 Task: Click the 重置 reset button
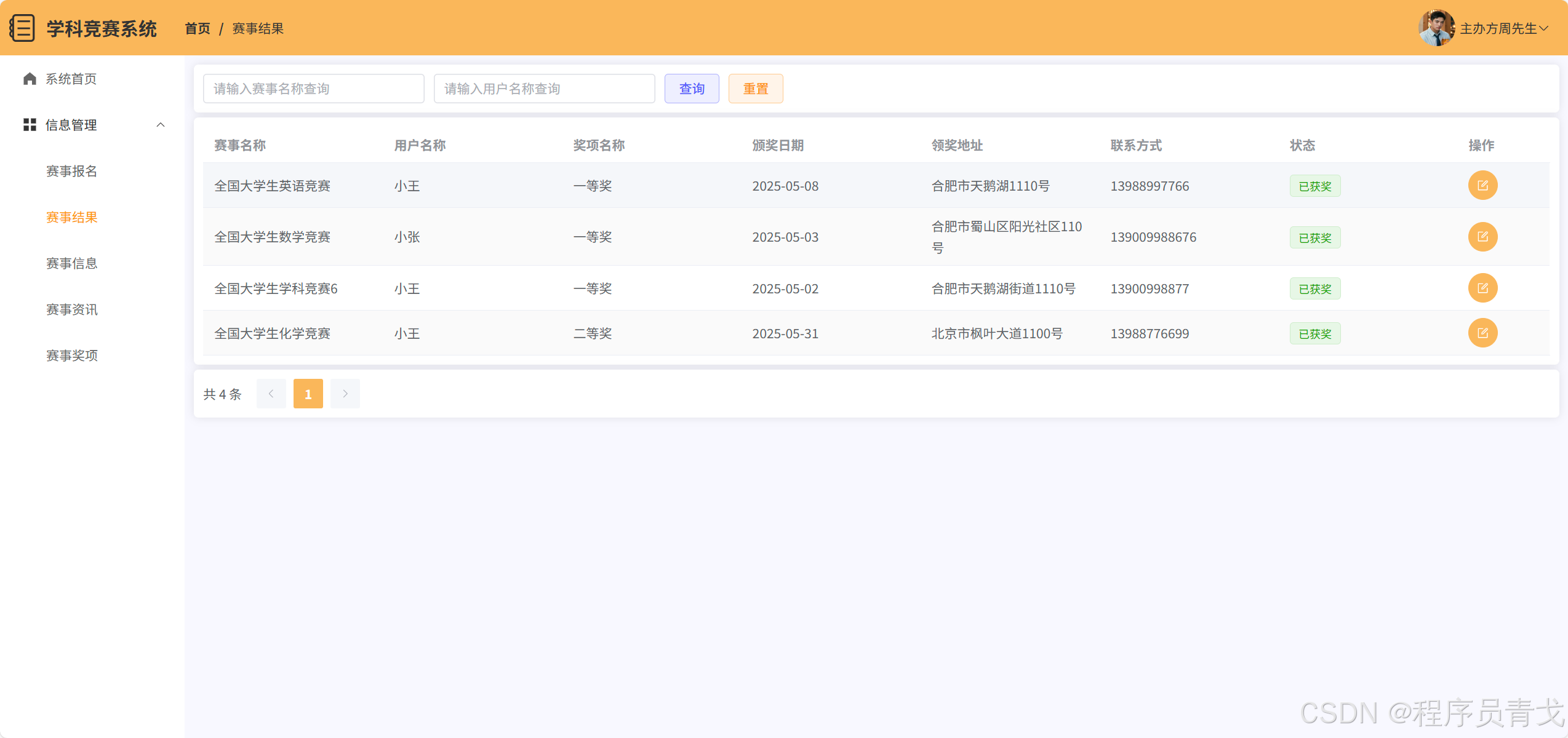tap(756, 89)
